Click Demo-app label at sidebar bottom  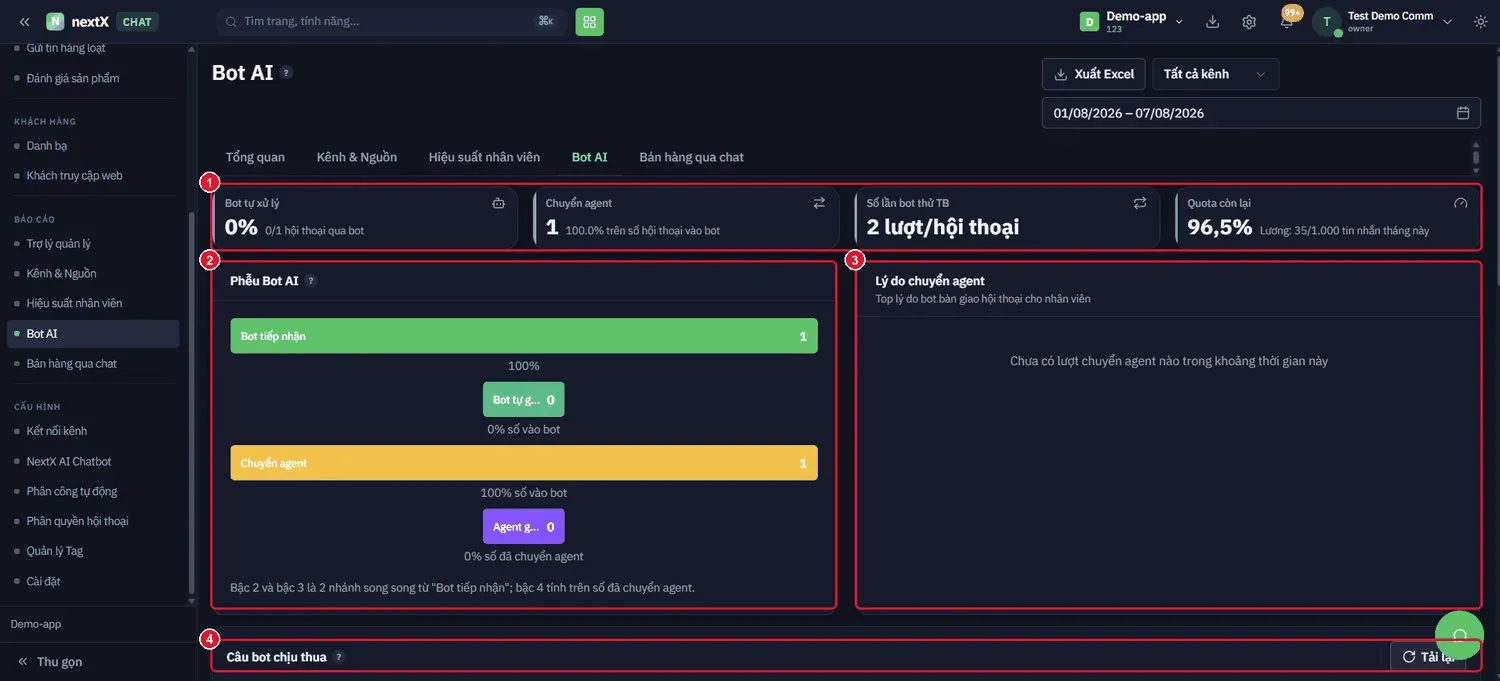click(36, 624)
